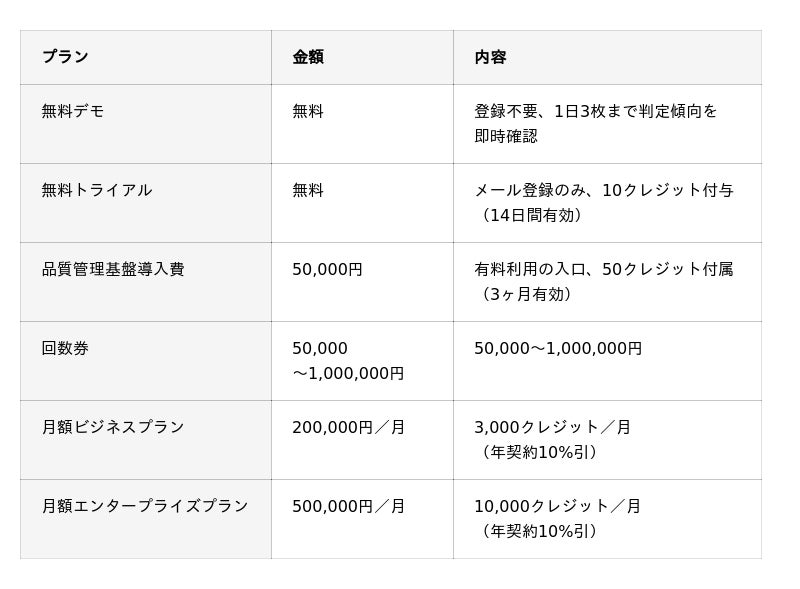The image size is (800, 589).
Task: Click the プラン column header
Action: [65, 57]
